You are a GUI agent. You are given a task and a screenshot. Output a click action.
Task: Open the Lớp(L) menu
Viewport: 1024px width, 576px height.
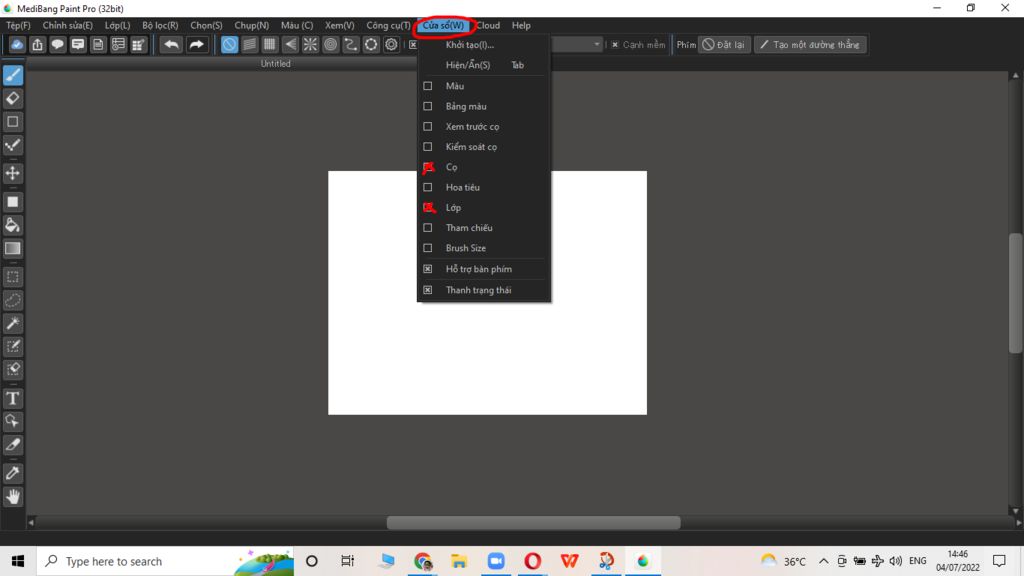(118, 25)
